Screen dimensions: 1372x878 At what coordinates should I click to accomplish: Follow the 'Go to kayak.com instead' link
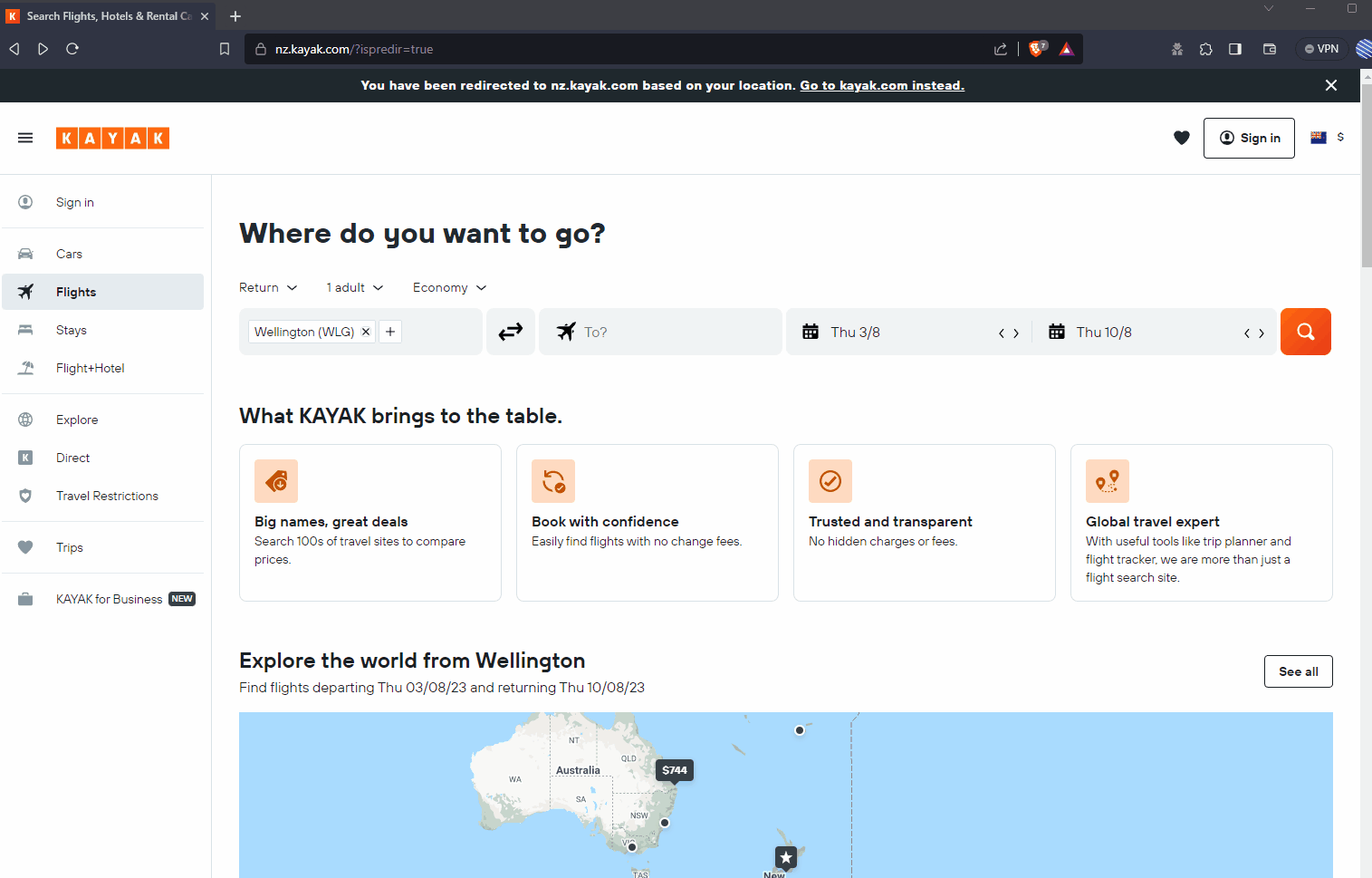tap(882, 85)
